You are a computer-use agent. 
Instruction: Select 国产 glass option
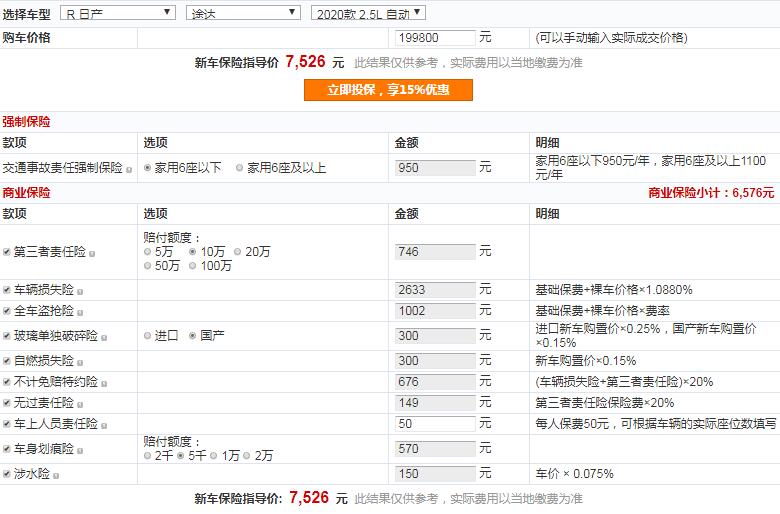click(x=193, y=336)
